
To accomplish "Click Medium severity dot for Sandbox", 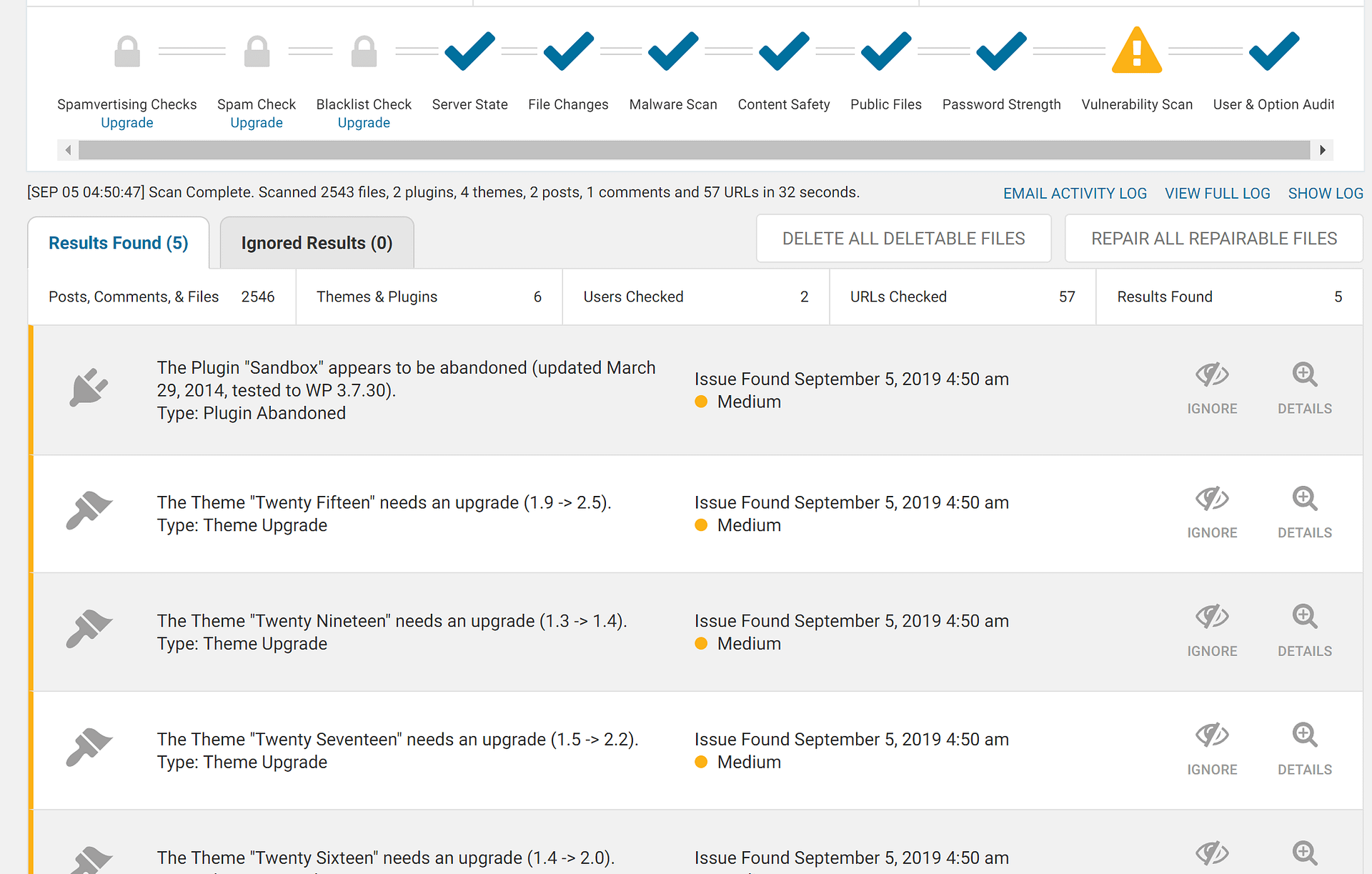I will tap(701, 402).
